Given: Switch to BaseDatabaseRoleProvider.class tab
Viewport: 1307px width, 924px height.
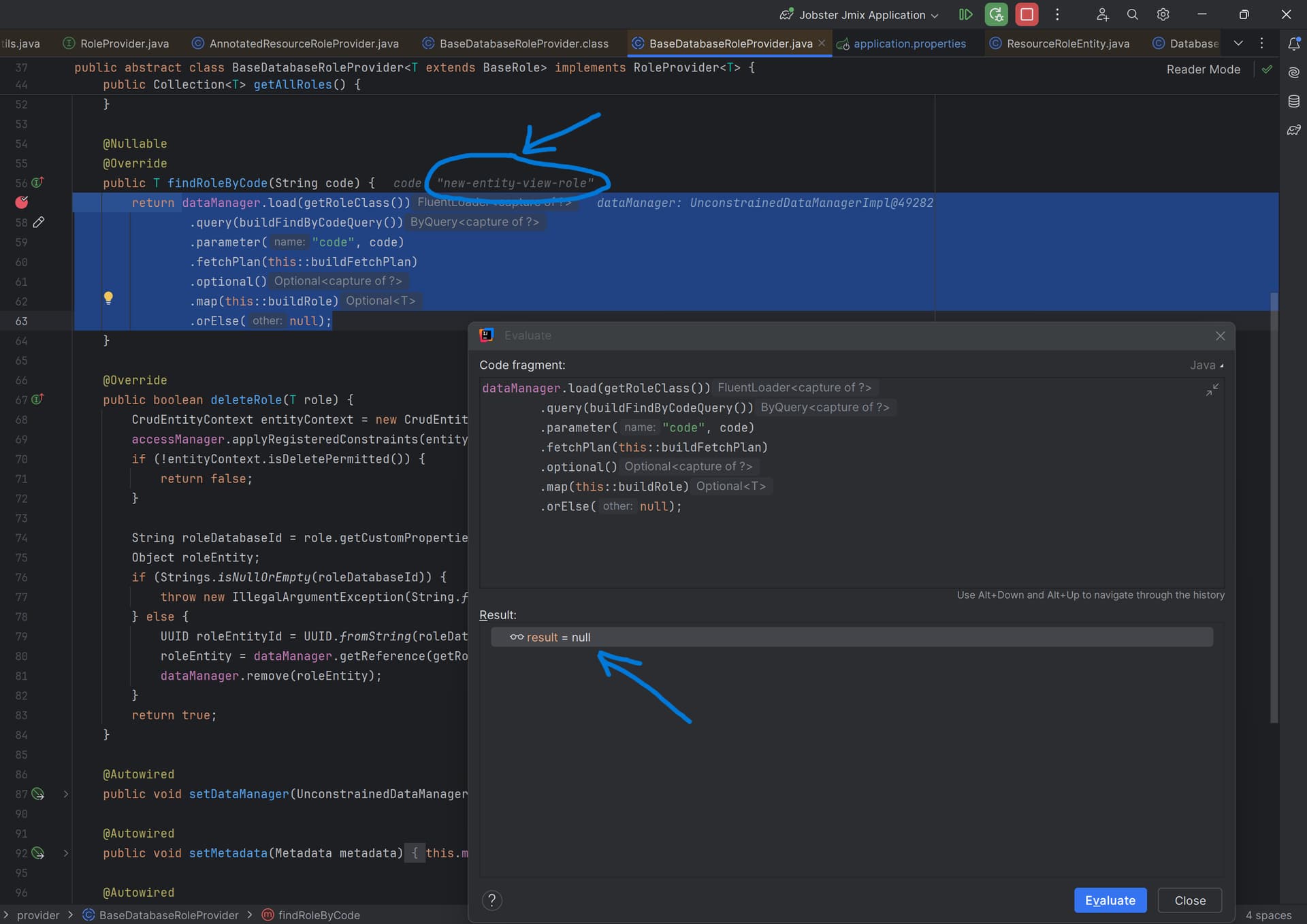Looking at the screenshot, I should (x=515, y=44).
